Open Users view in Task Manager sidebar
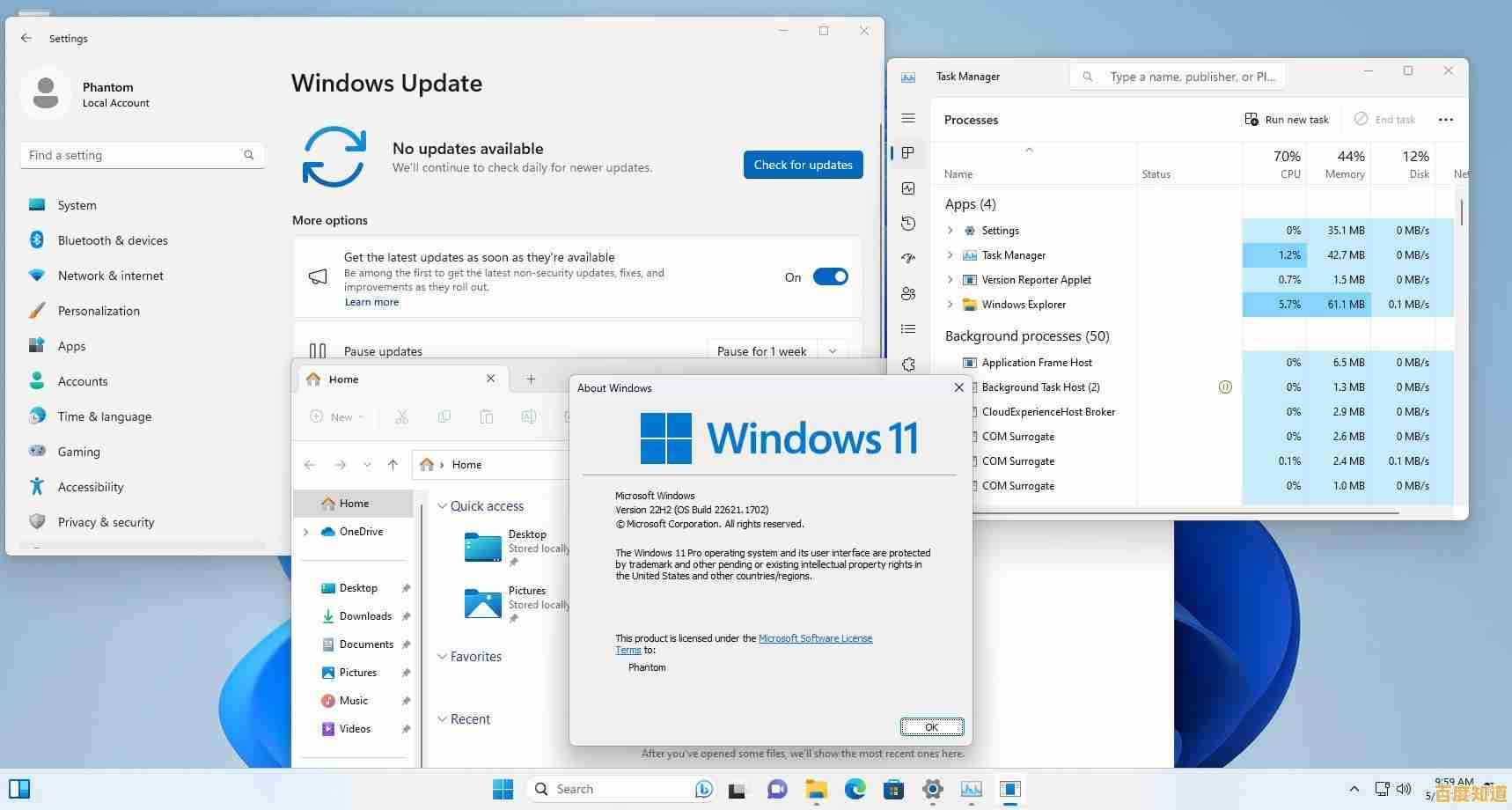The image size is (1512, 810). point(908,292)
